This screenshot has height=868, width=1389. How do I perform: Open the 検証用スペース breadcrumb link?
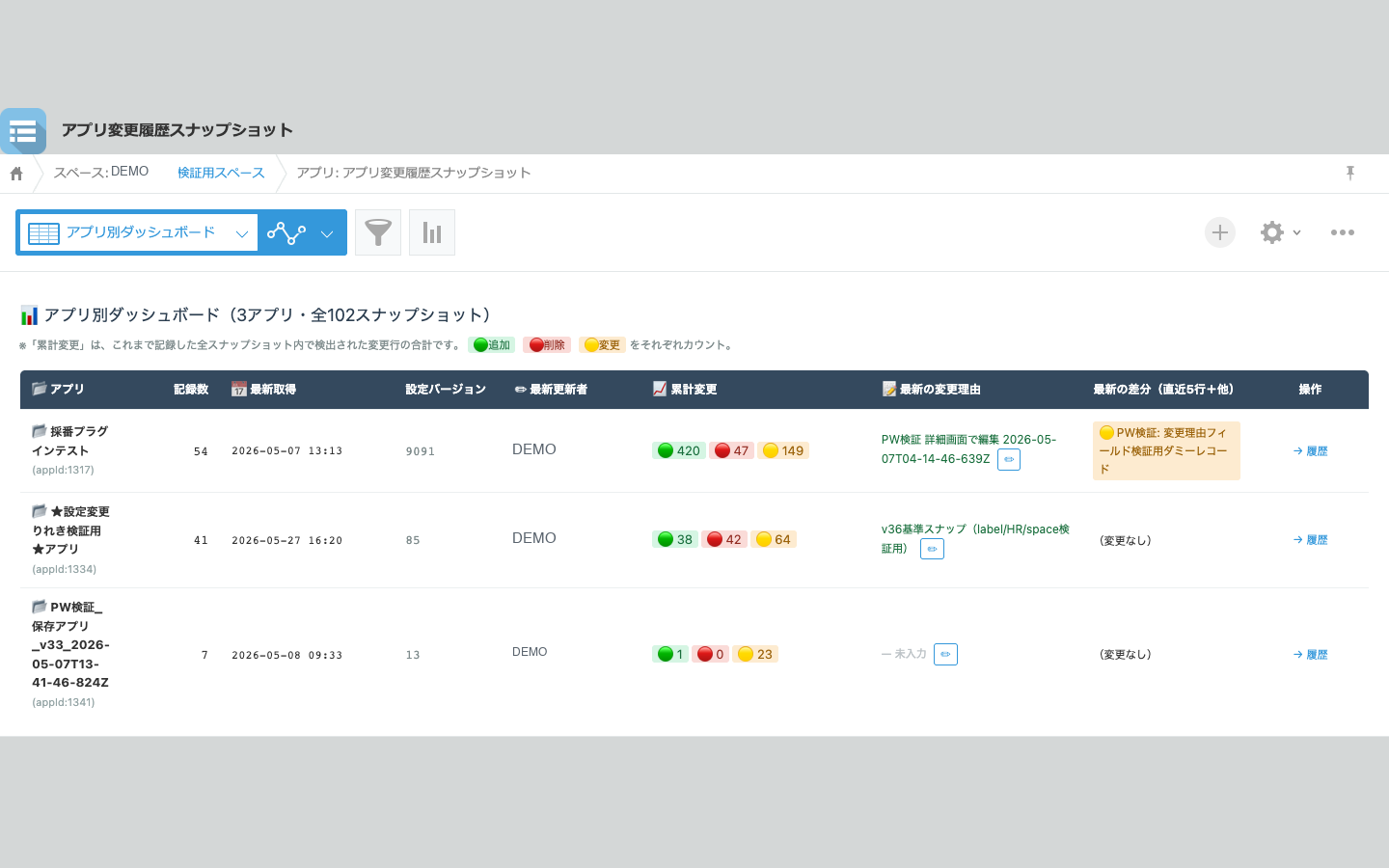coord(221,173)
